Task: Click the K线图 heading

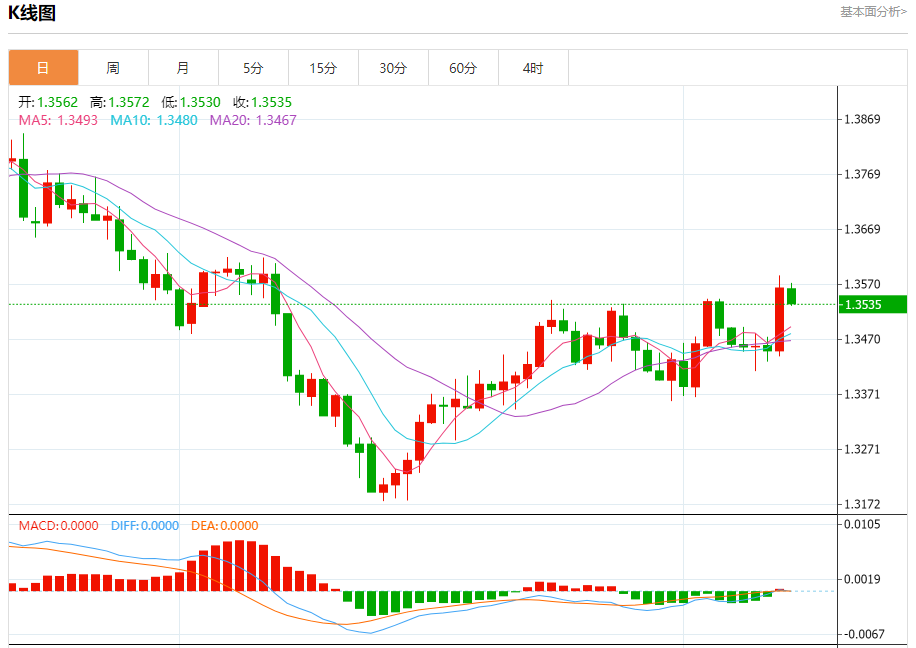Action: [x=32, y=13]
